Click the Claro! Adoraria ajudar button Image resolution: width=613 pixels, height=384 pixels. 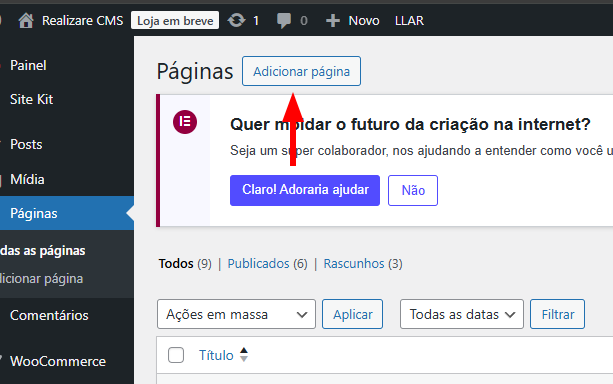coord(305,190)
